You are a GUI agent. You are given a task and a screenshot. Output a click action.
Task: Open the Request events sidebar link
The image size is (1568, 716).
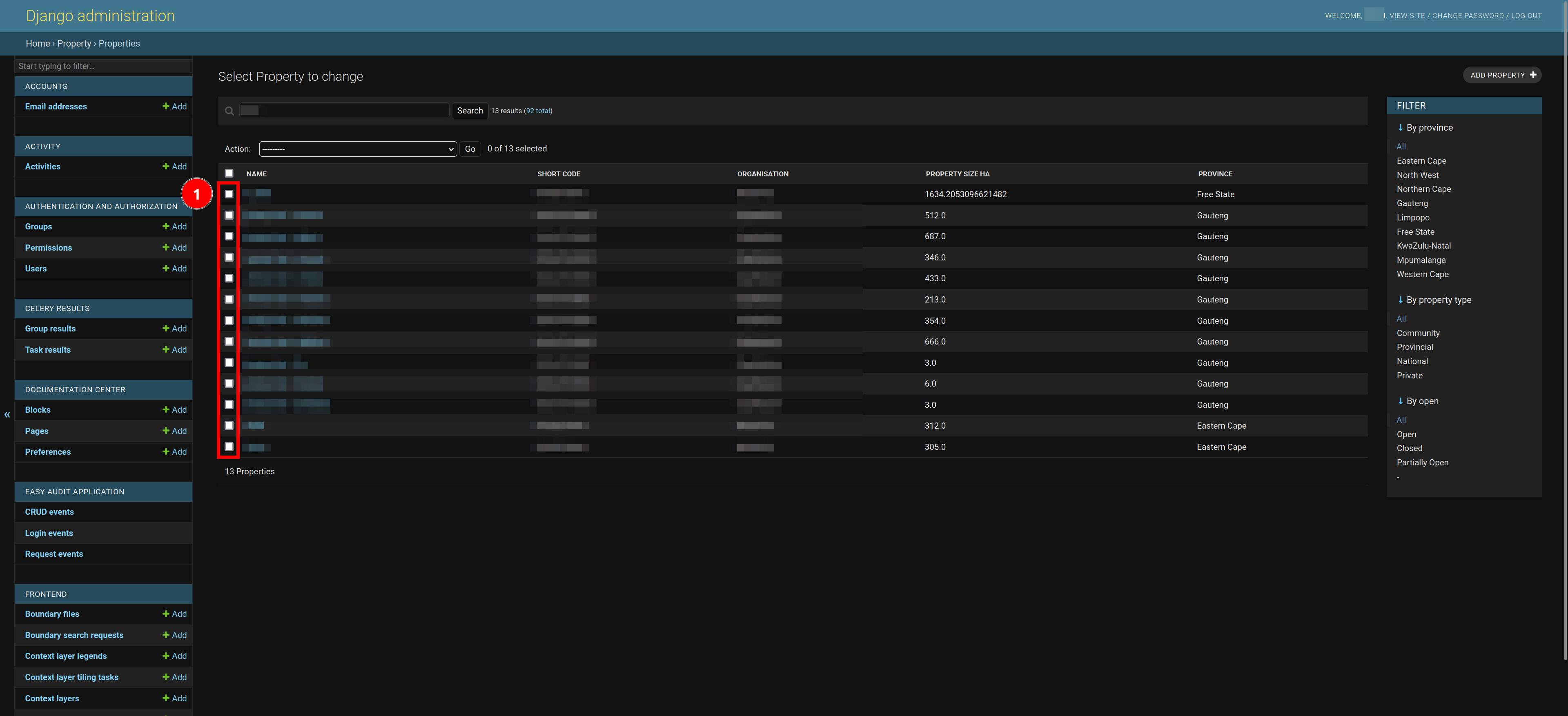pos(53,554)
